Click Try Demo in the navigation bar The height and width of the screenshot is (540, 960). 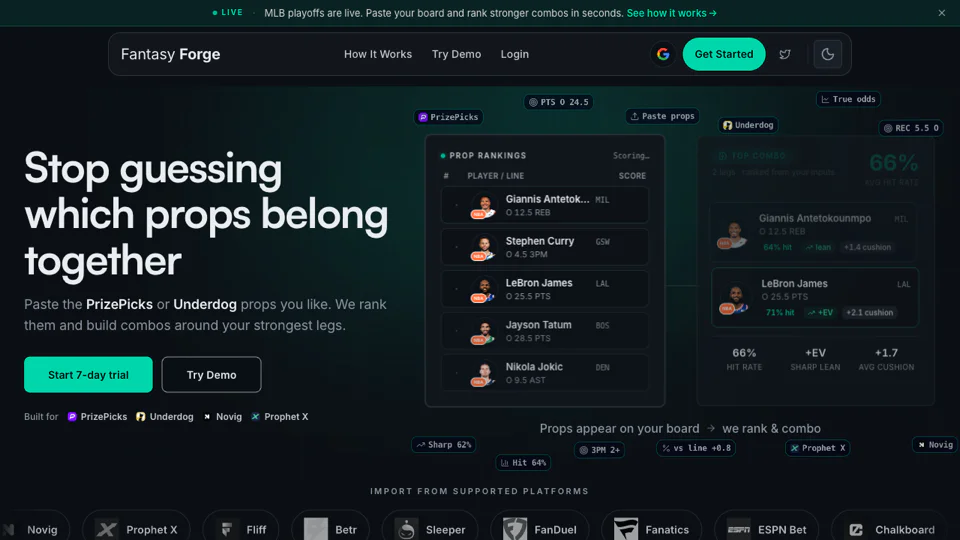[456, 54]
